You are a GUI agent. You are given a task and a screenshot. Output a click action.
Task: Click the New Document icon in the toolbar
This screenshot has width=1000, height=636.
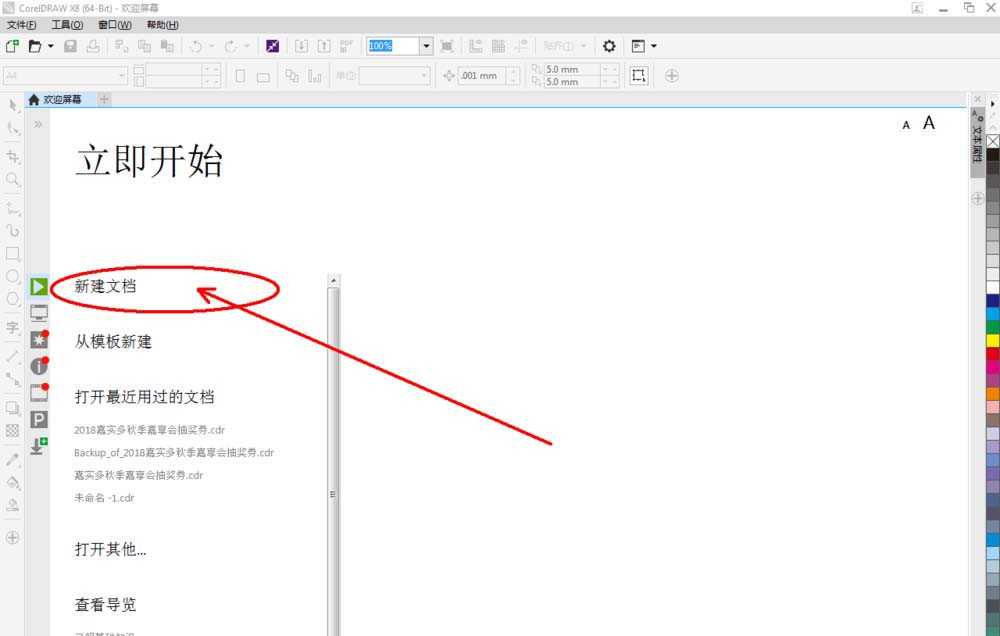(12, 46)
